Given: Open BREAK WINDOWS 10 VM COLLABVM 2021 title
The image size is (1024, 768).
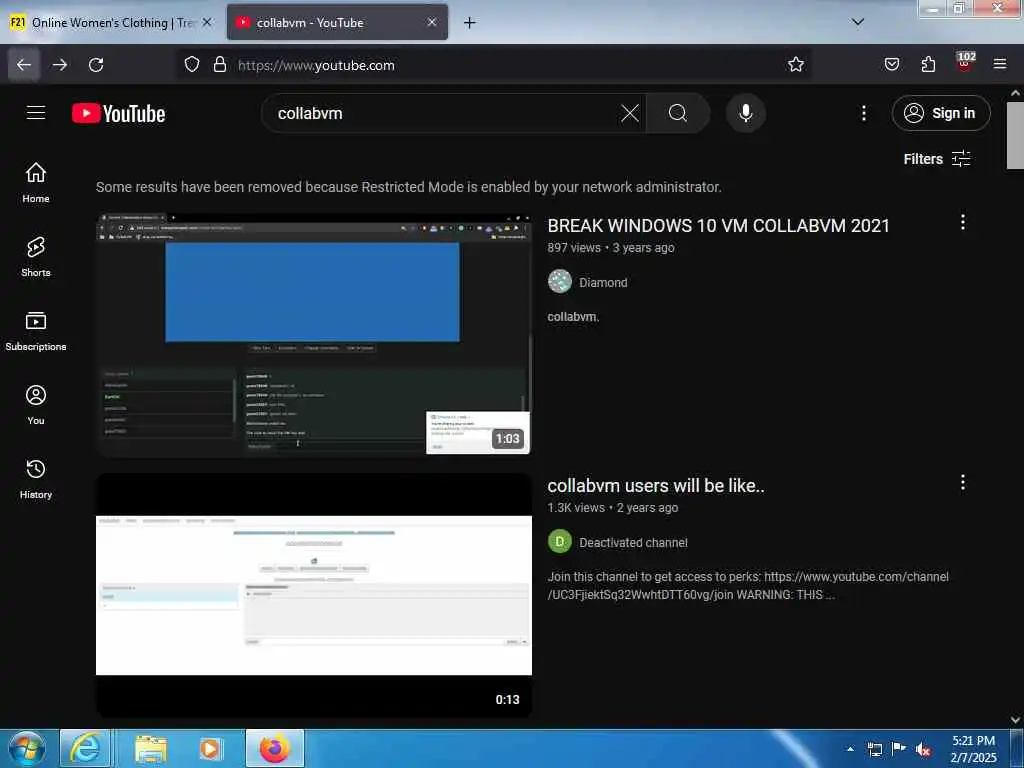Looking at the screenshot, I should click(718, 226).
